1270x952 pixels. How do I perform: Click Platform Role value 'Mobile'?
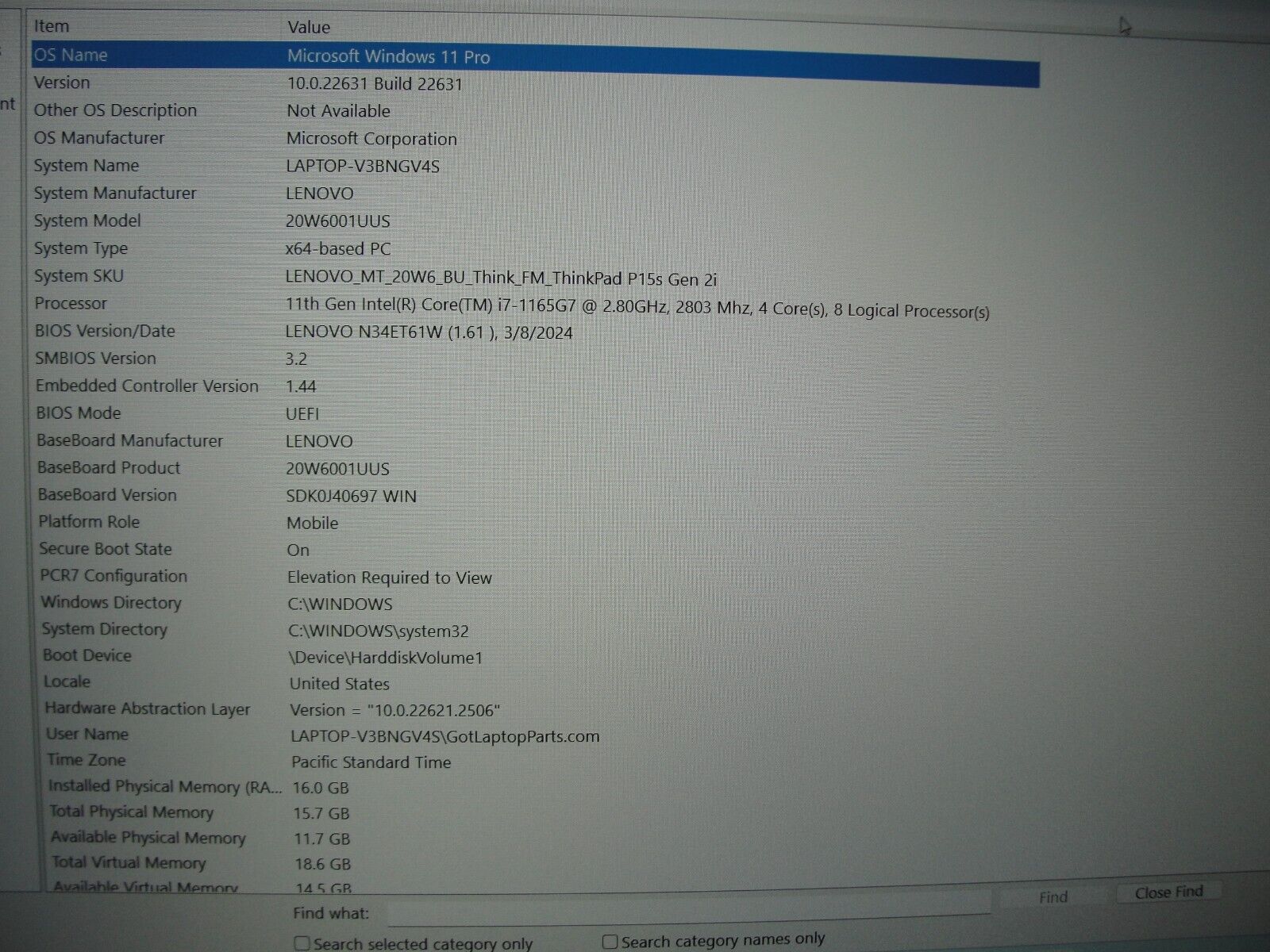point(312,523)
